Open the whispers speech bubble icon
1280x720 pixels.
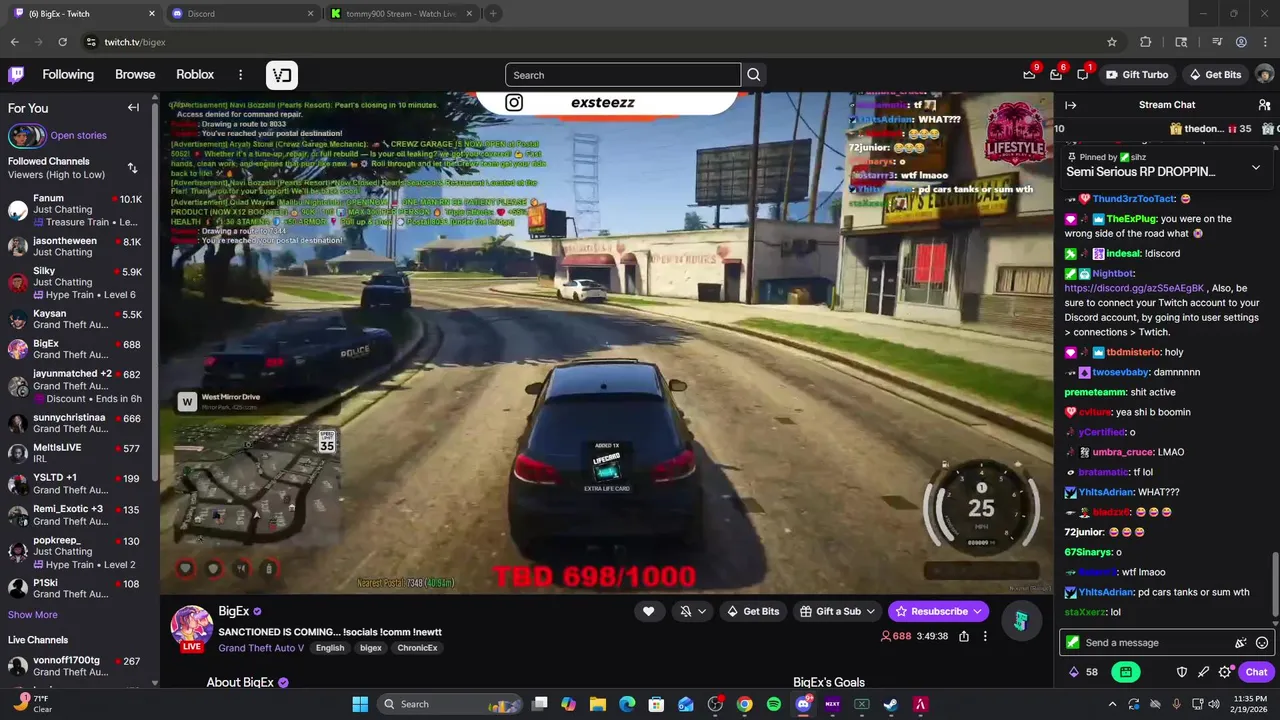(x=1083, y=75)
